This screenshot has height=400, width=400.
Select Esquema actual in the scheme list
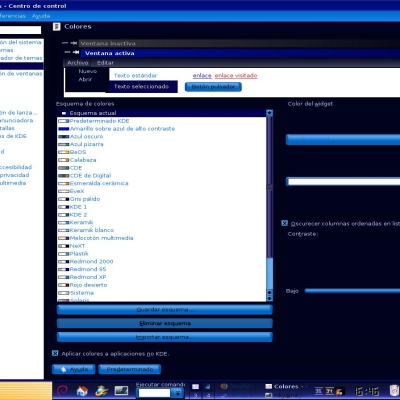click(162, 113)
